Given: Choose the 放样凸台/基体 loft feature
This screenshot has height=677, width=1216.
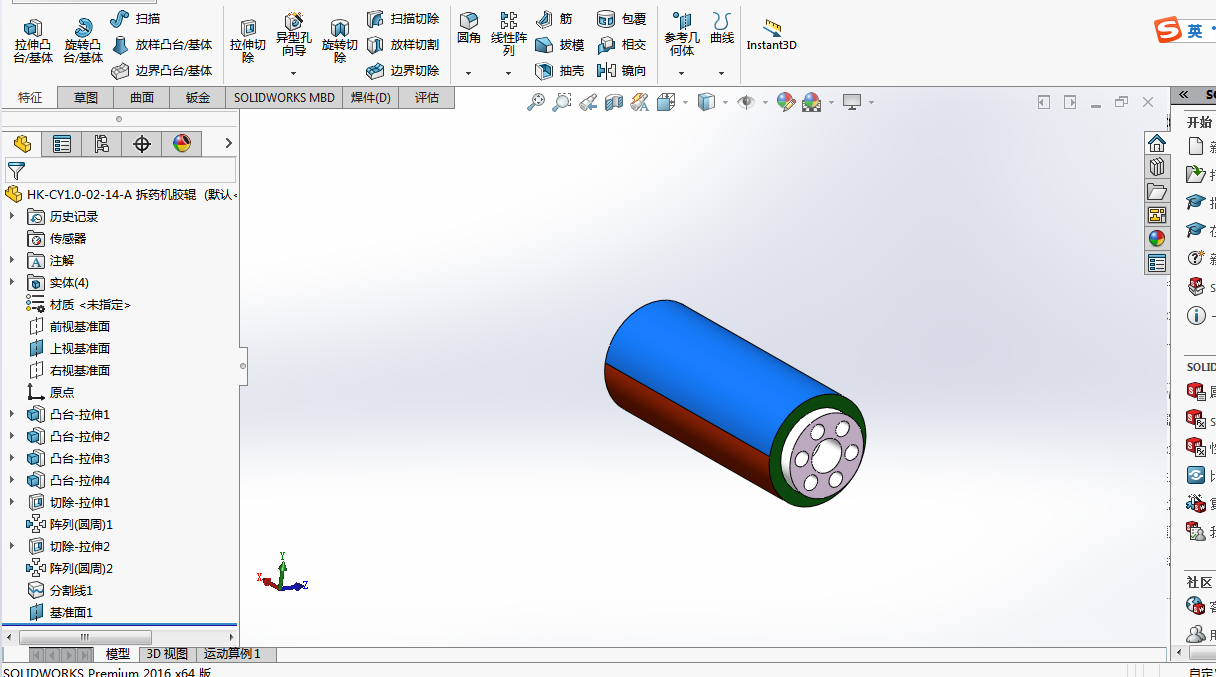Looking at the screenshot, I should (x=162, y=45).
